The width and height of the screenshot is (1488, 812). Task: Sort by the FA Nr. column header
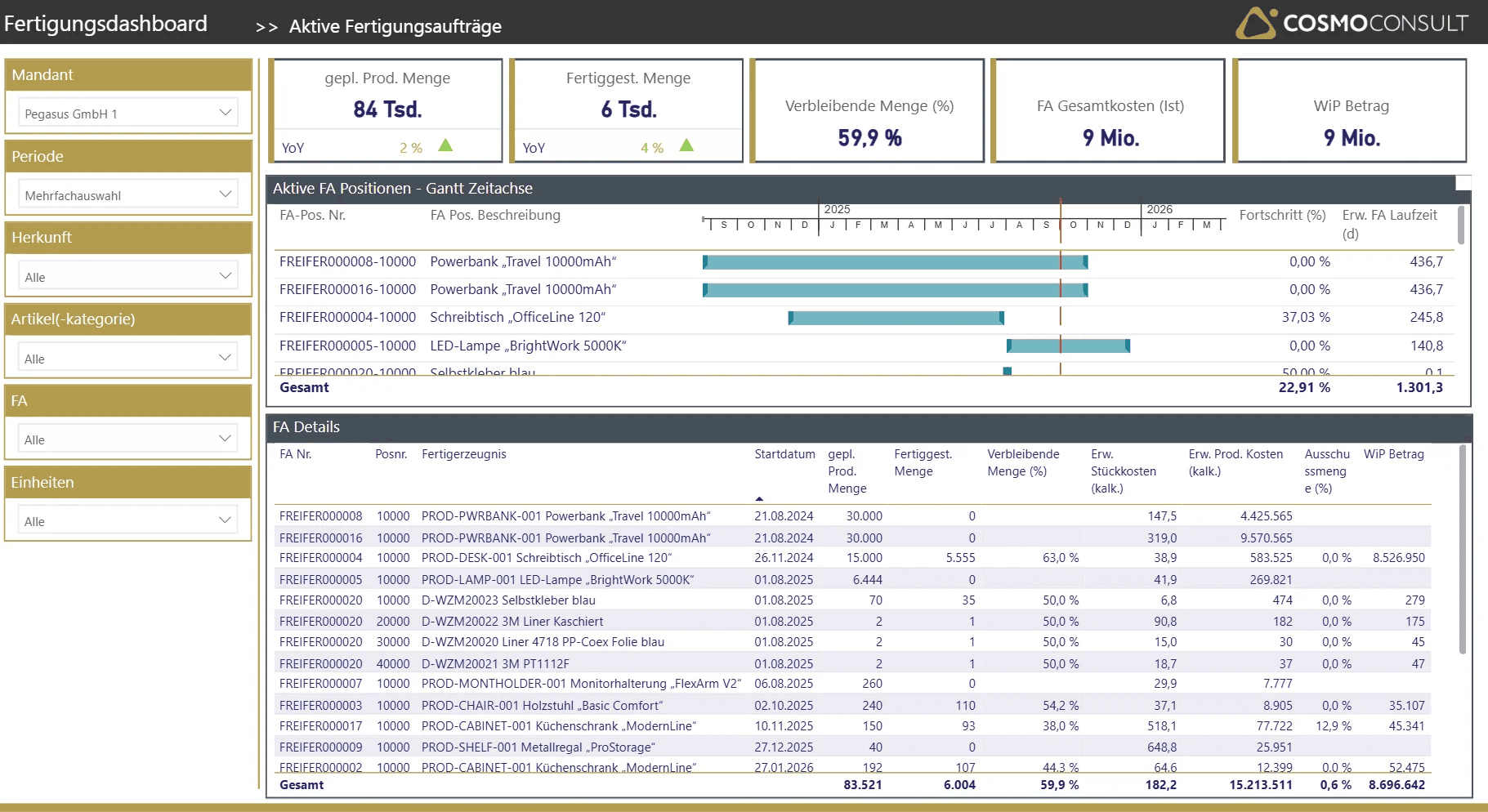(x=295, y=454)
